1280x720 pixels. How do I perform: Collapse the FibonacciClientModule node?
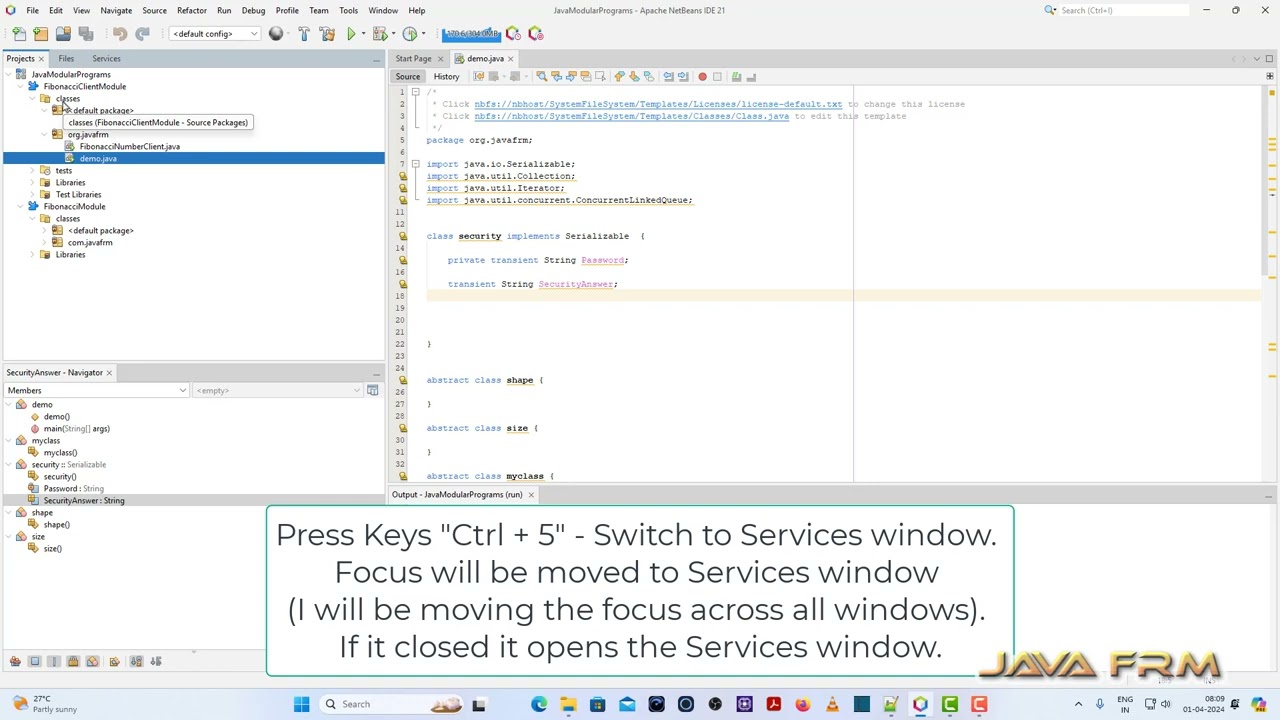[x=20, y=86]
